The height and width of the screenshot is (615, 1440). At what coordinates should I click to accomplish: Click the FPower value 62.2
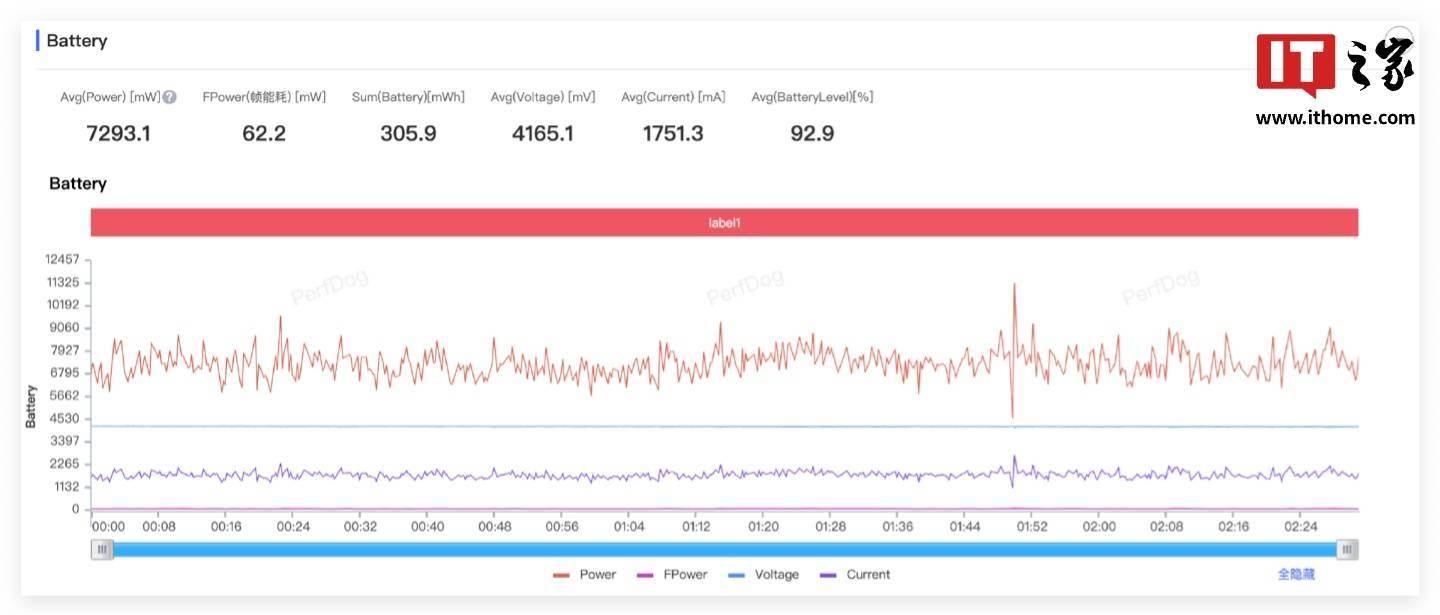(264, 133)
